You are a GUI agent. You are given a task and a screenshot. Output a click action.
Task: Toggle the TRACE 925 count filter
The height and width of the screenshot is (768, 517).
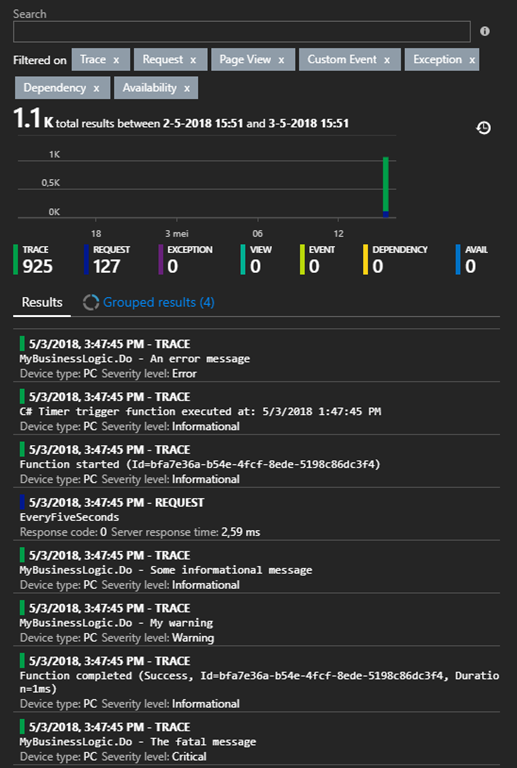coord(34,260)
